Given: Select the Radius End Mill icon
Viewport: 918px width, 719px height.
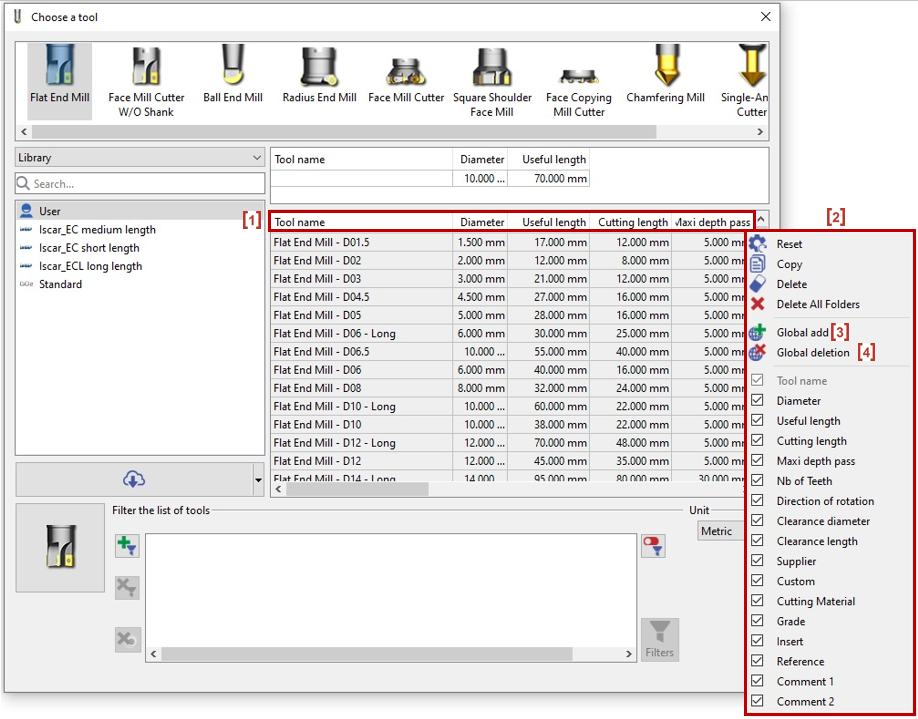Looking at the screenshot, I should pyautogui.click(x=319, y=70).
